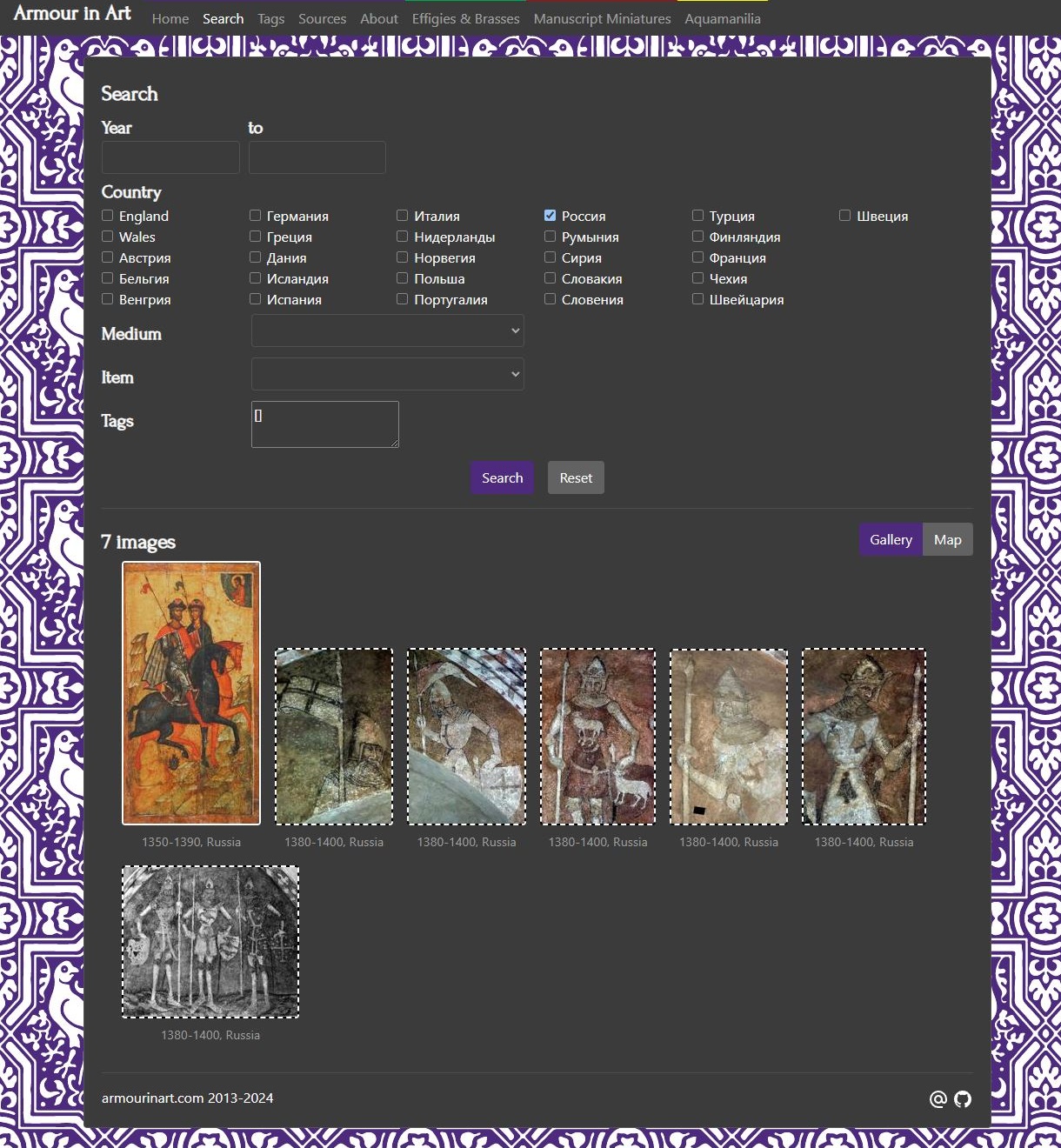Check the Wales country checkbox
This screenshot has height=1148, width=1061.
(108, 237)
